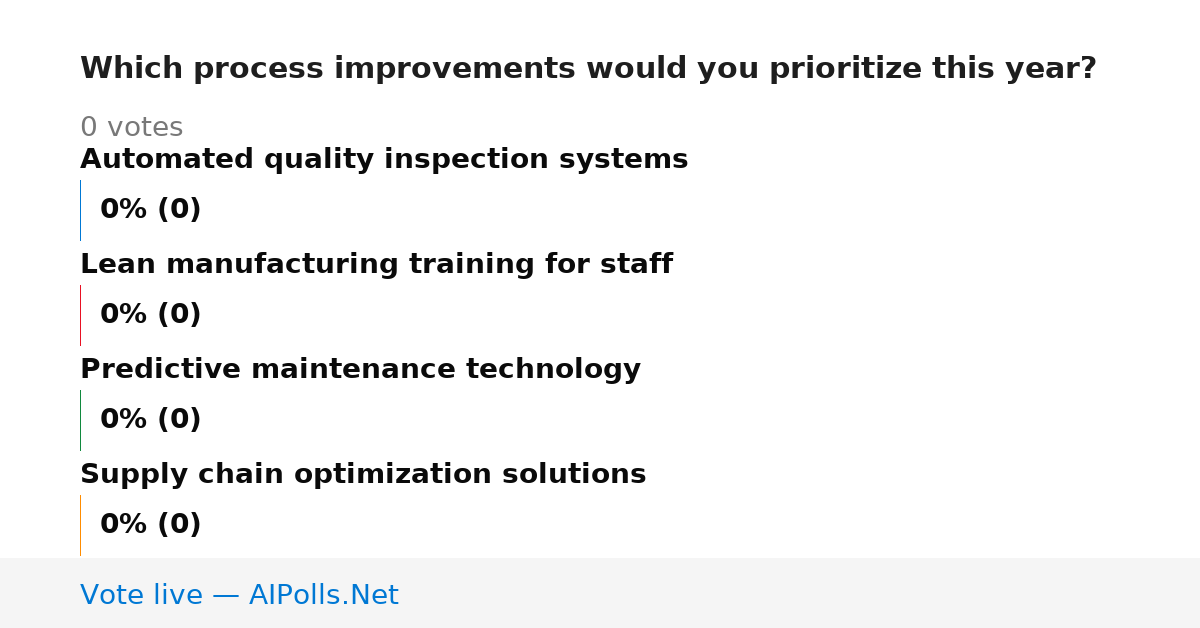Choose Automated quality inspection systems option
Screen dimensions: 1200x628
pos(384,160)
